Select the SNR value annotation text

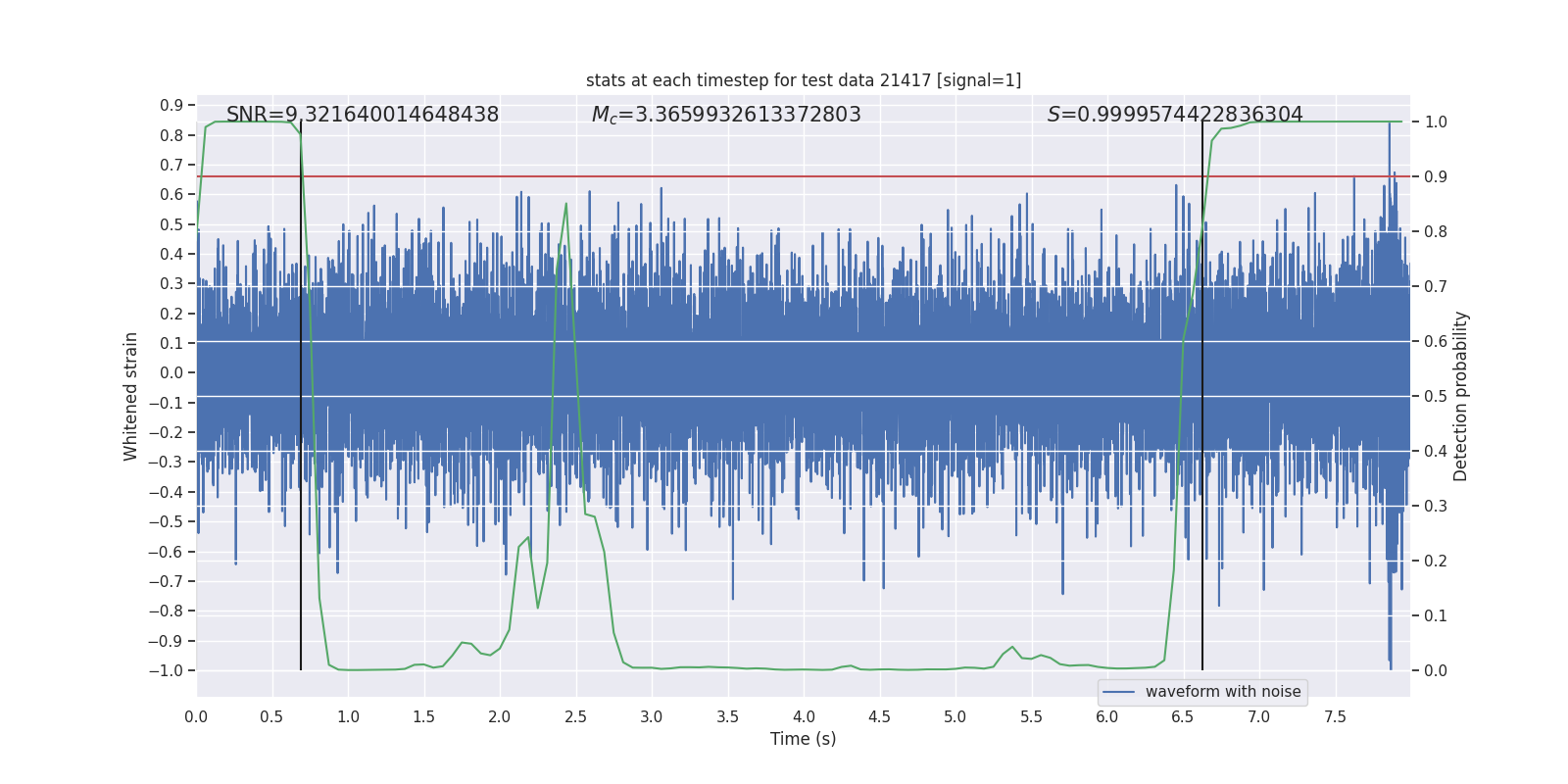(363, 115)
